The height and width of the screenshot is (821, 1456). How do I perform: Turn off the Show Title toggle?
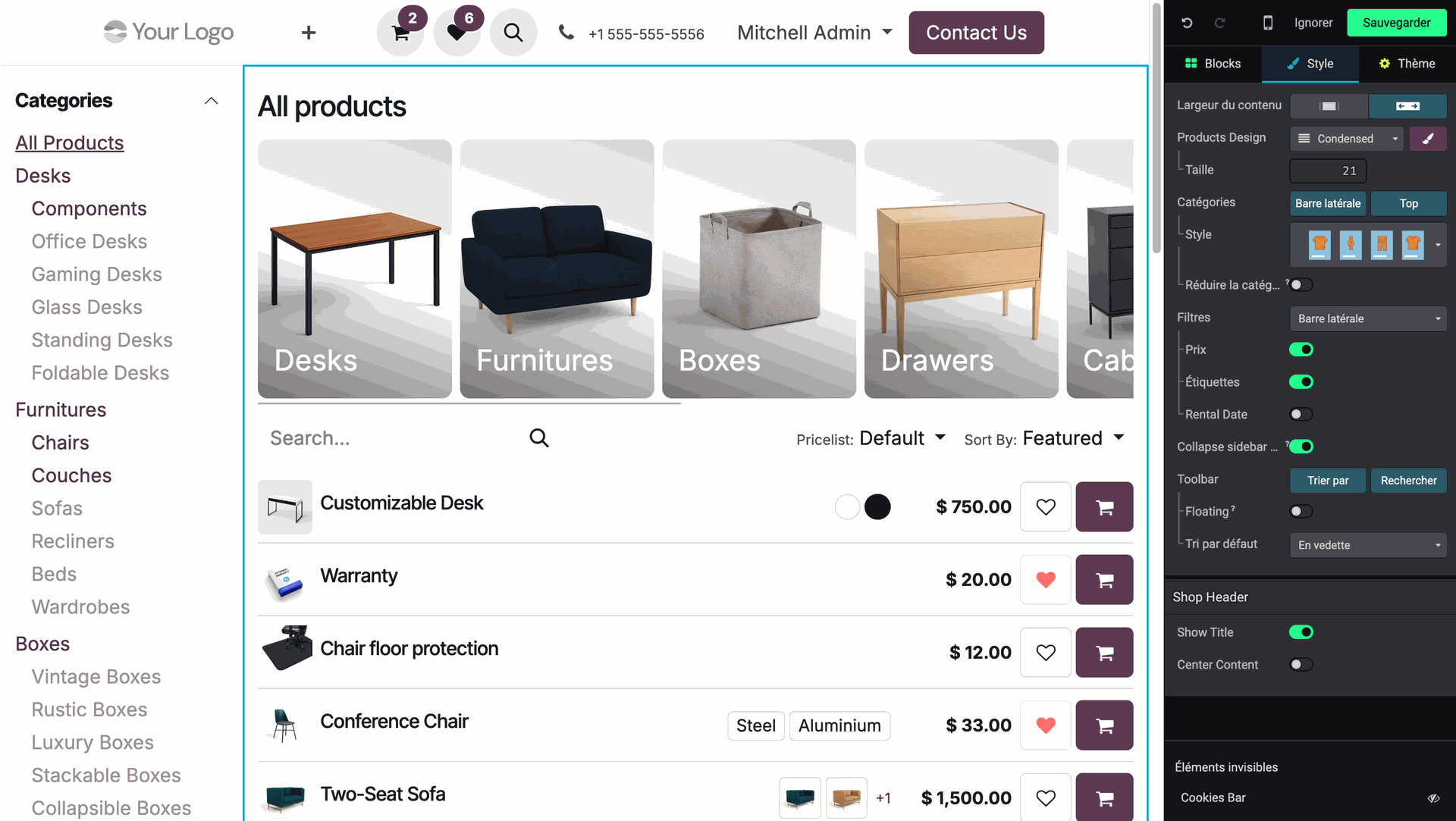pyautogui.click(x=1301, y=632)
